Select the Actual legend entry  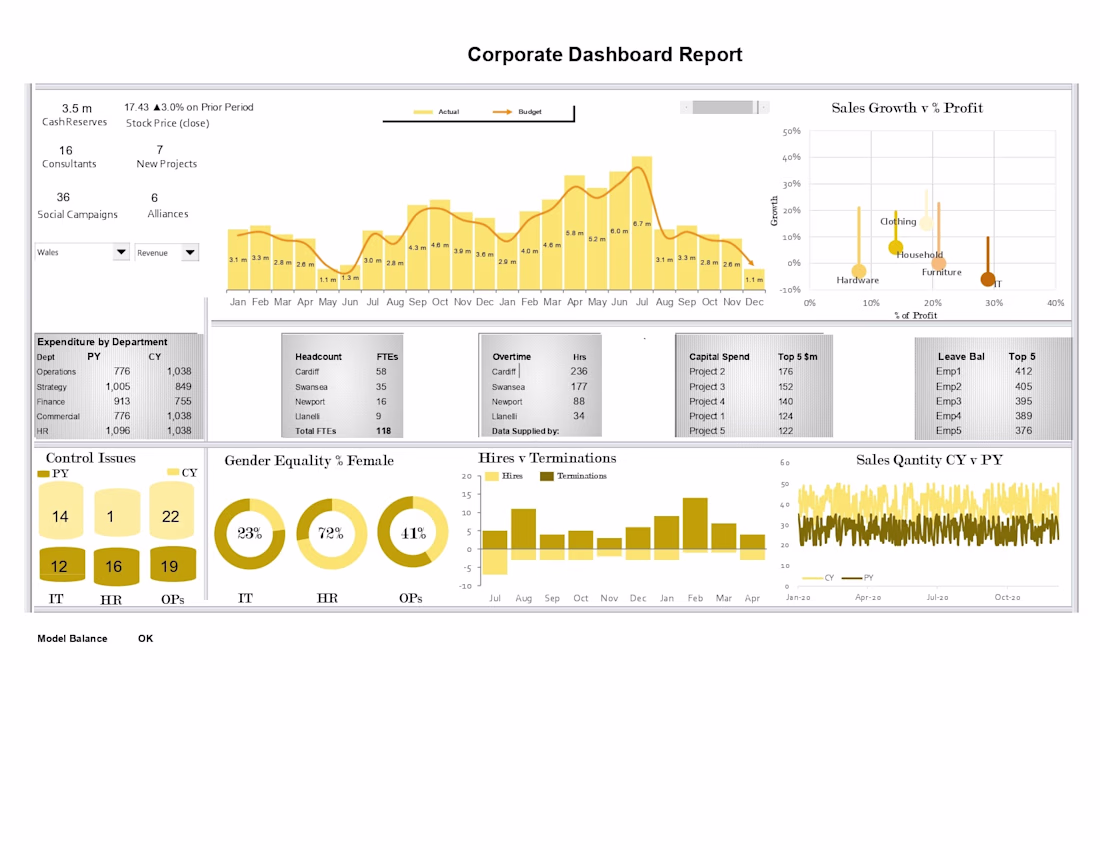point(436,112)
